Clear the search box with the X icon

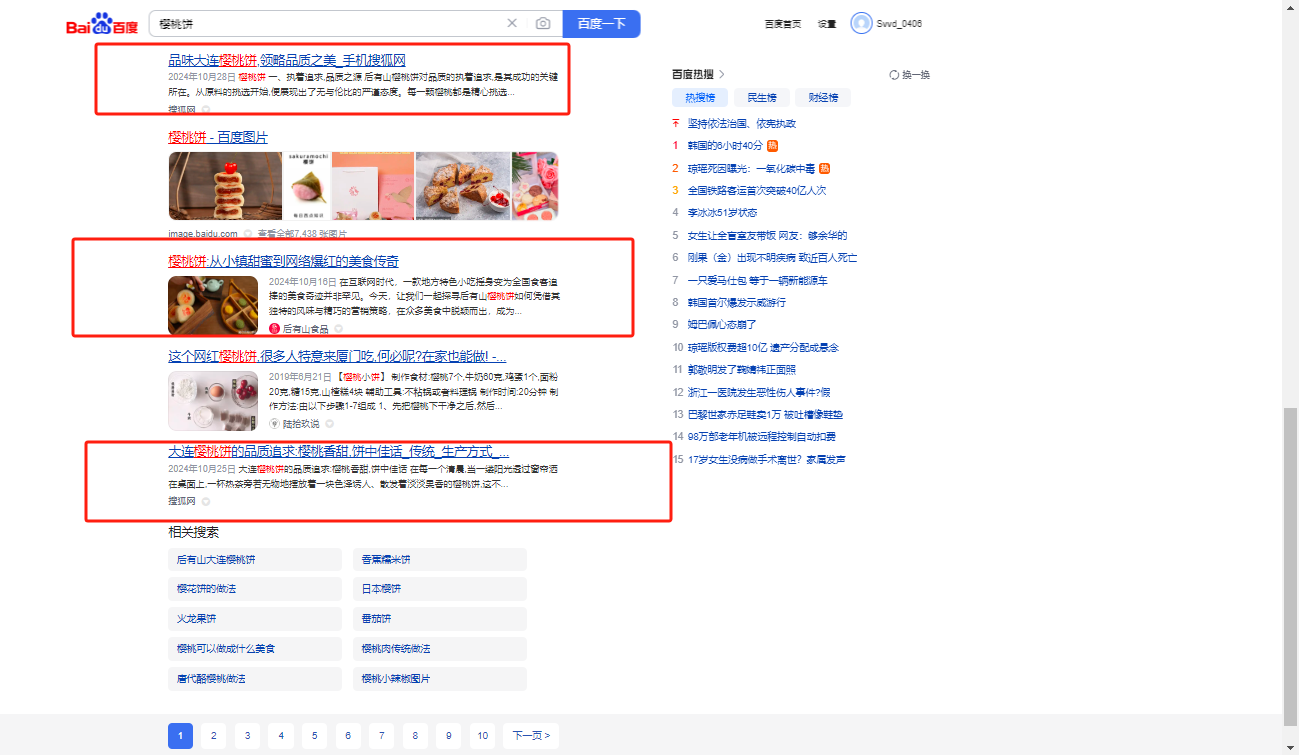click(512, 23)
